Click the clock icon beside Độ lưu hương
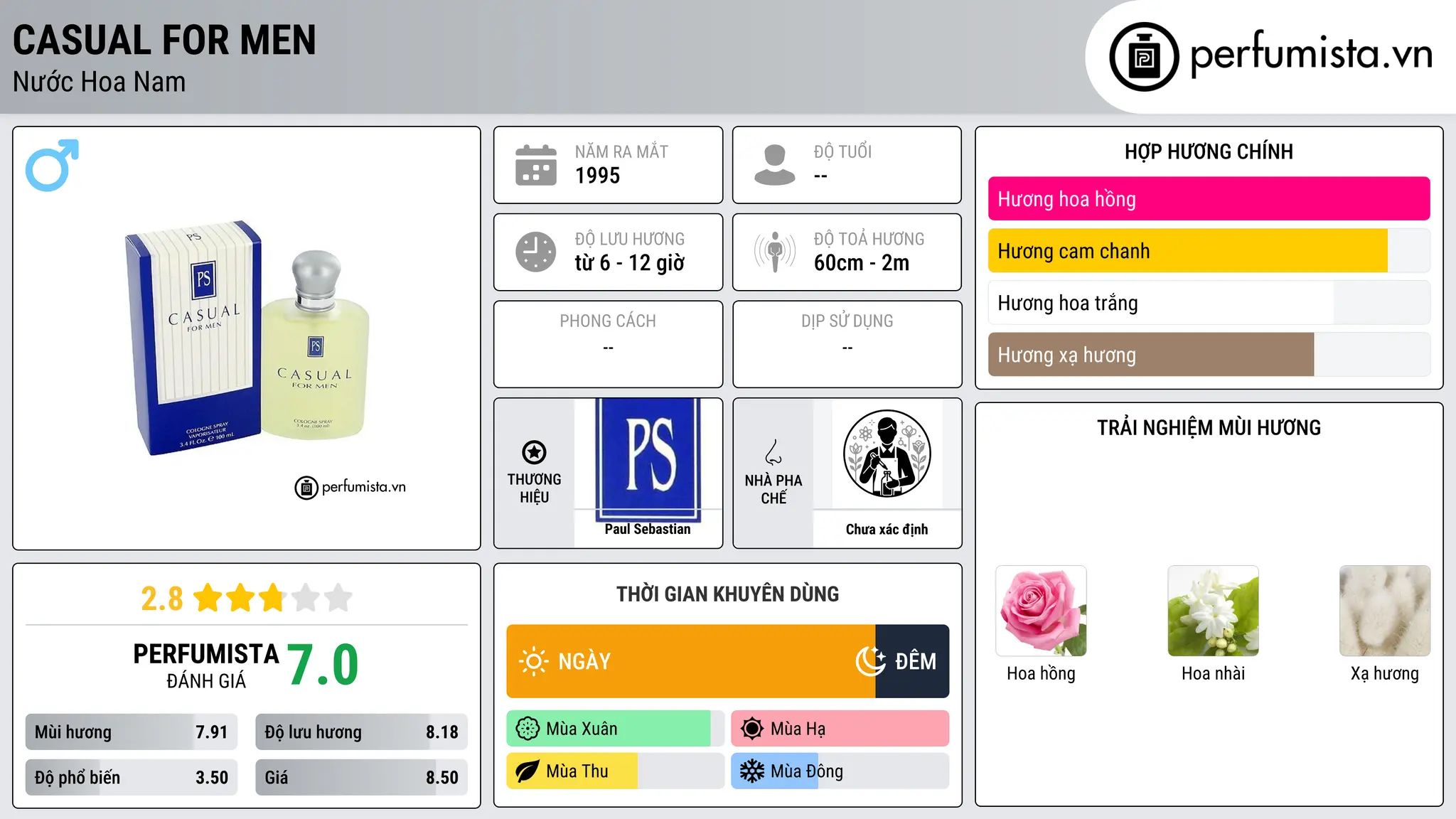The image size is (1456, 819). coord(536,252)
